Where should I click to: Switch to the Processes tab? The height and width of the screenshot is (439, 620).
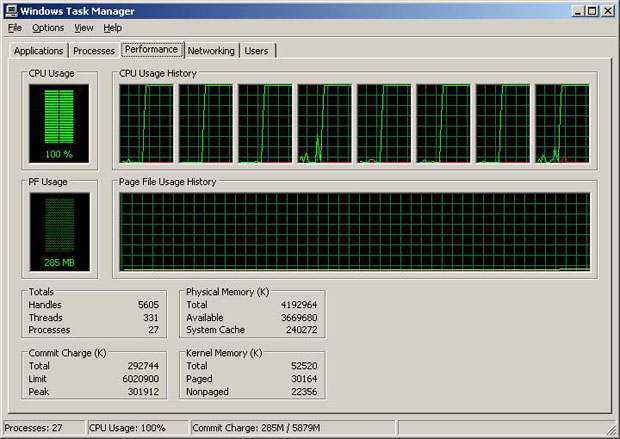pos(94,51)
